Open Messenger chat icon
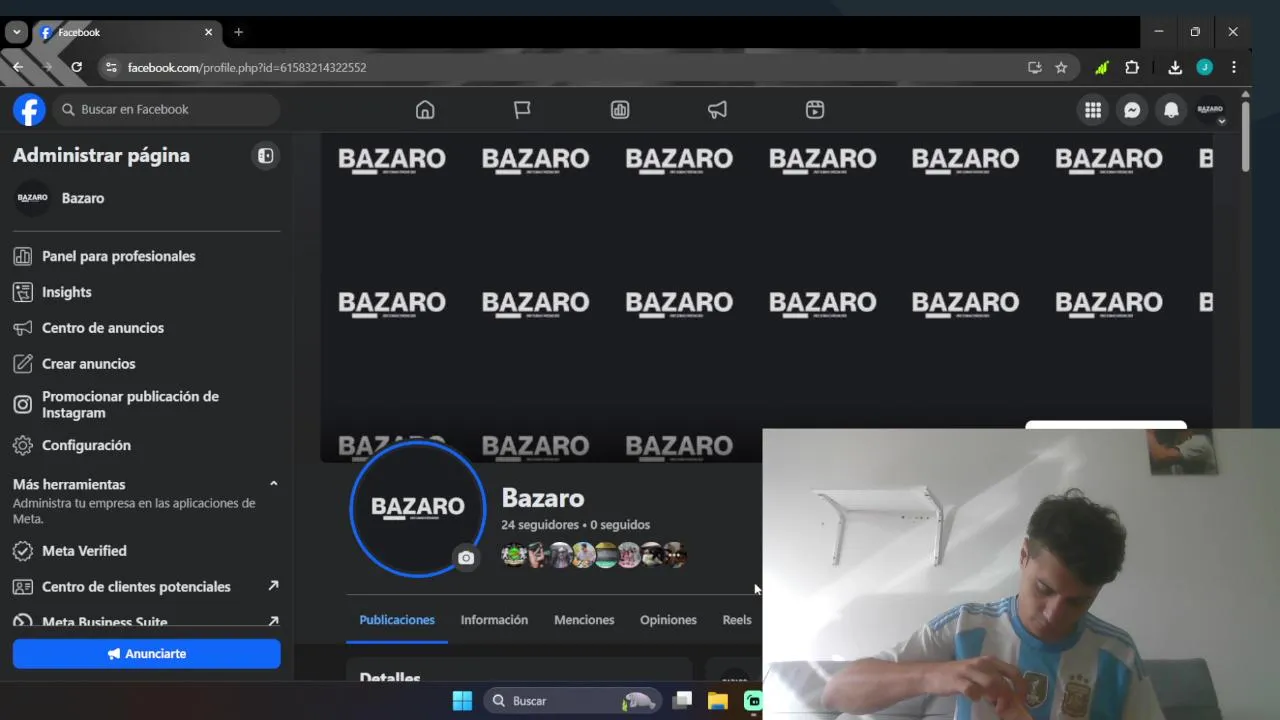 point(1132,110)
